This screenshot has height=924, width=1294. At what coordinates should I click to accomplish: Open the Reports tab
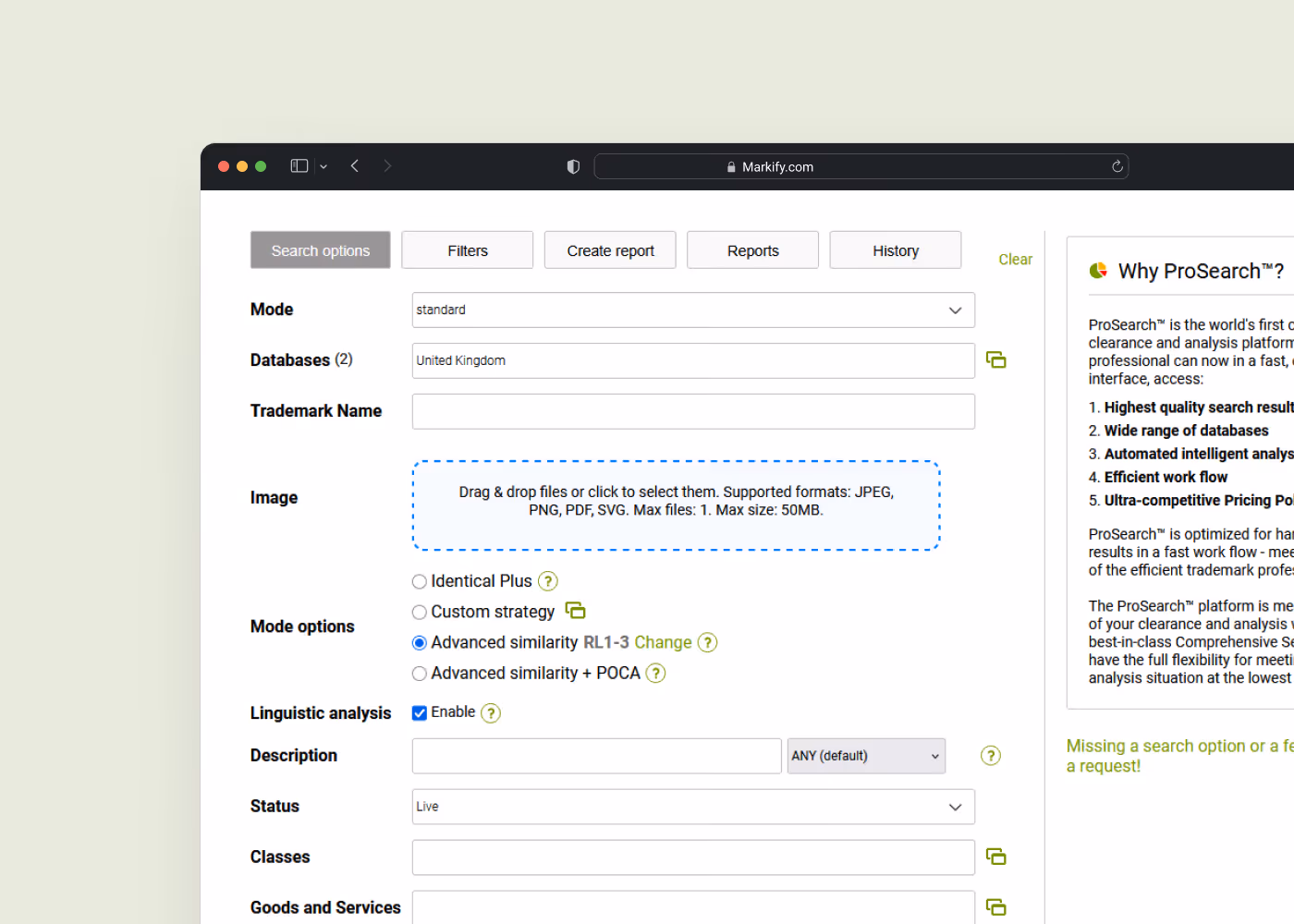pos(752,249)
